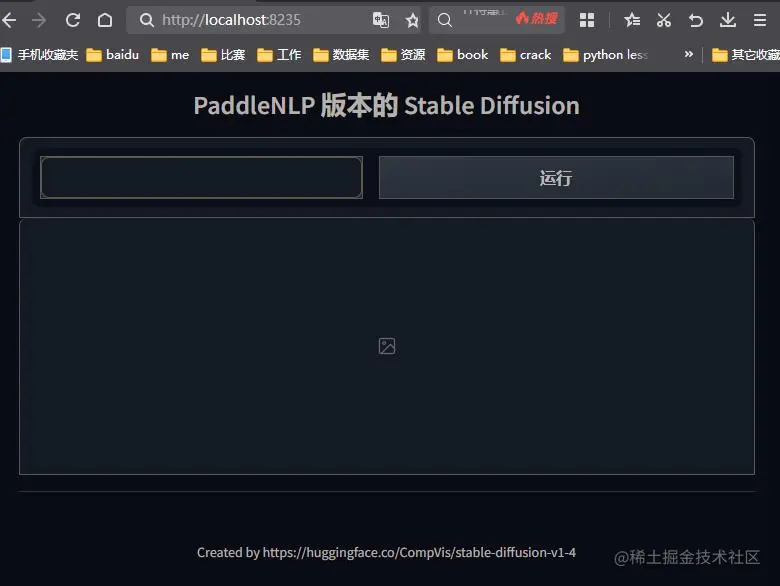Open the hot search flame link
The height and width of the screenshot is (586, 780).
tap(537, 19)
